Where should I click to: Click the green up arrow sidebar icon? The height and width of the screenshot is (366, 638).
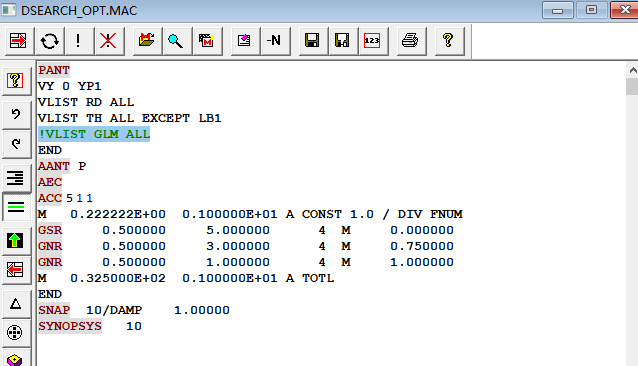(15, 240)
